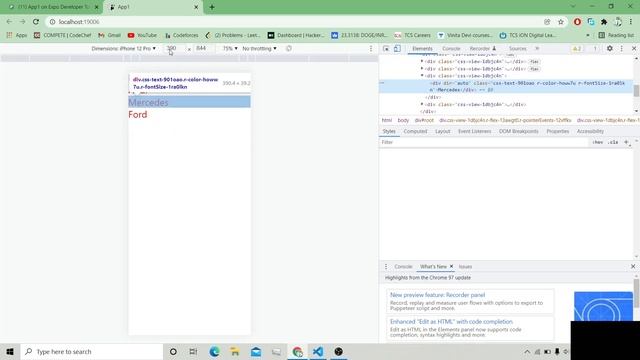Click the styles Filter input
The image size is (640, 360).
coord(484,142)
